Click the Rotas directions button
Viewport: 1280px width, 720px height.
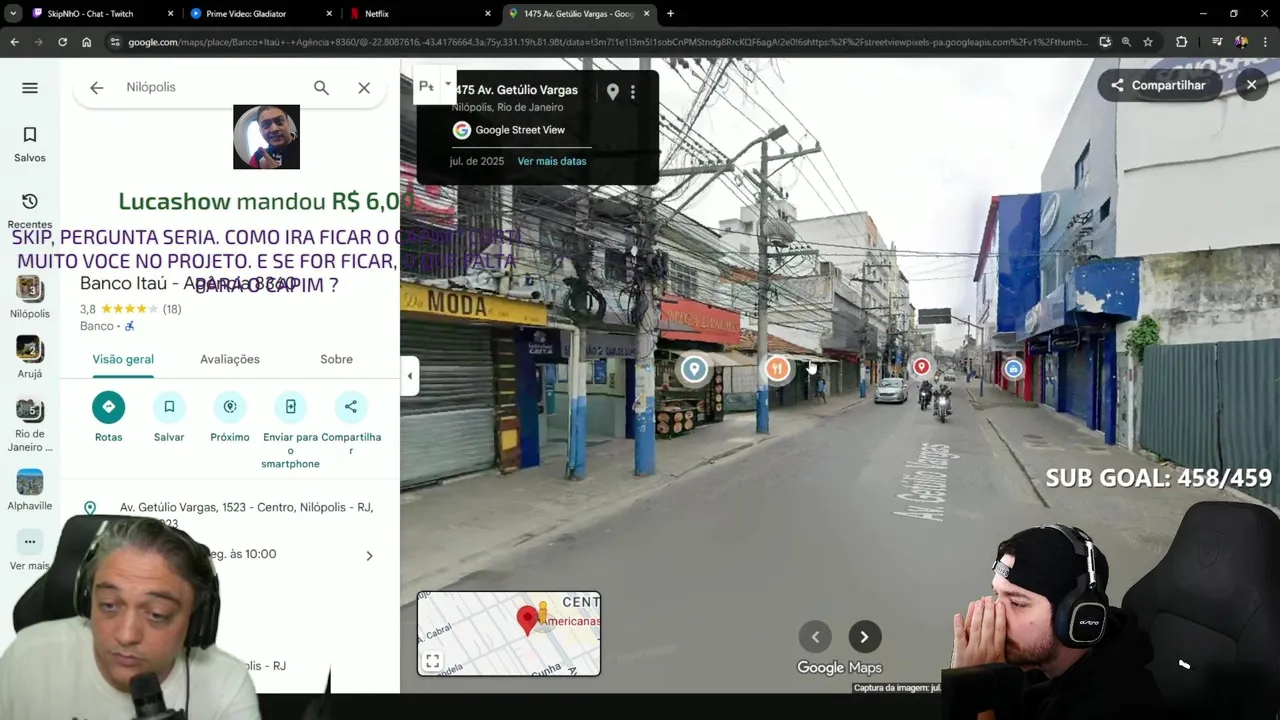coord(108,407)
